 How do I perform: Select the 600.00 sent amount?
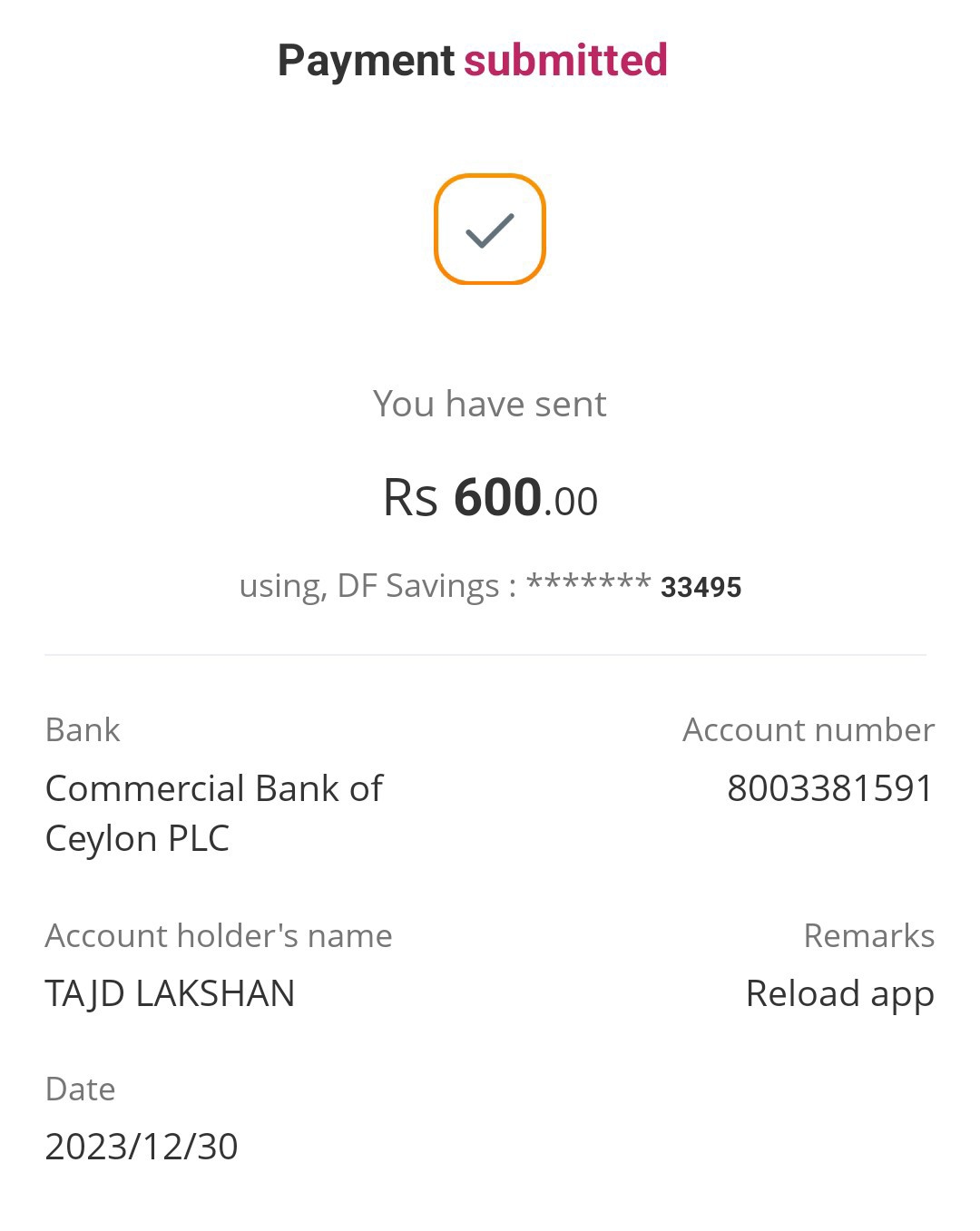(525, 498)
